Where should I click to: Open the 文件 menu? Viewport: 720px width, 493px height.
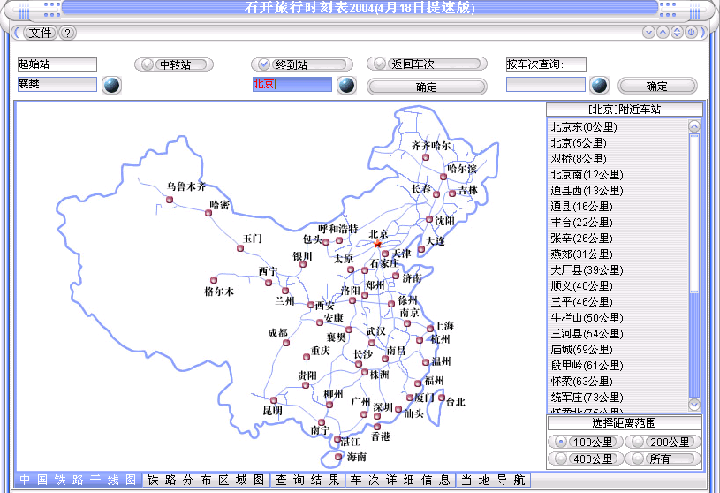pos(40,33)
